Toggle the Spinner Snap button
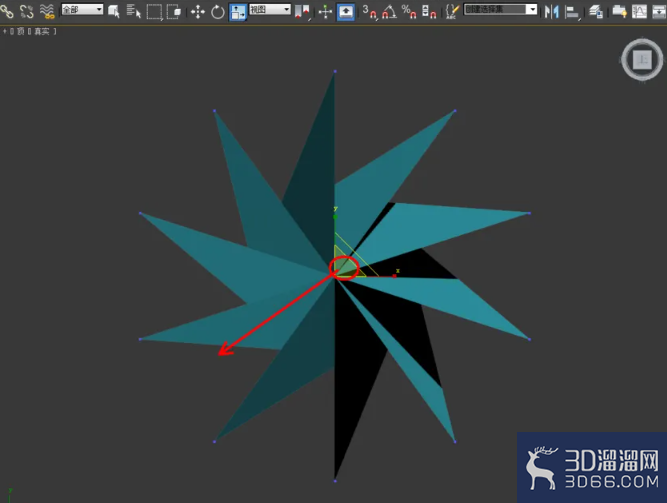Viewport: 667px width, 503px height. click(x=429, y=11)
